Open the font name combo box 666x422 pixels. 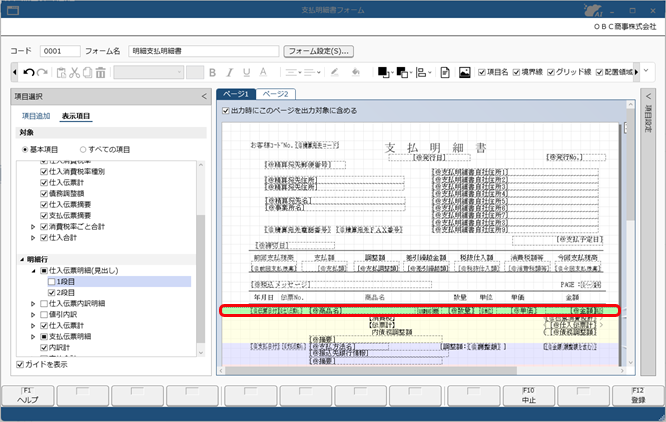click(x=148, y=72)
